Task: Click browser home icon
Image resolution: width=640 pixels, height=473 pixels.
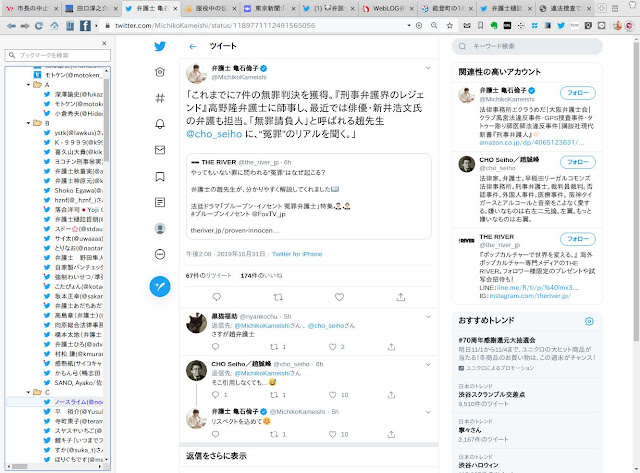Action: tap(54, 26)
